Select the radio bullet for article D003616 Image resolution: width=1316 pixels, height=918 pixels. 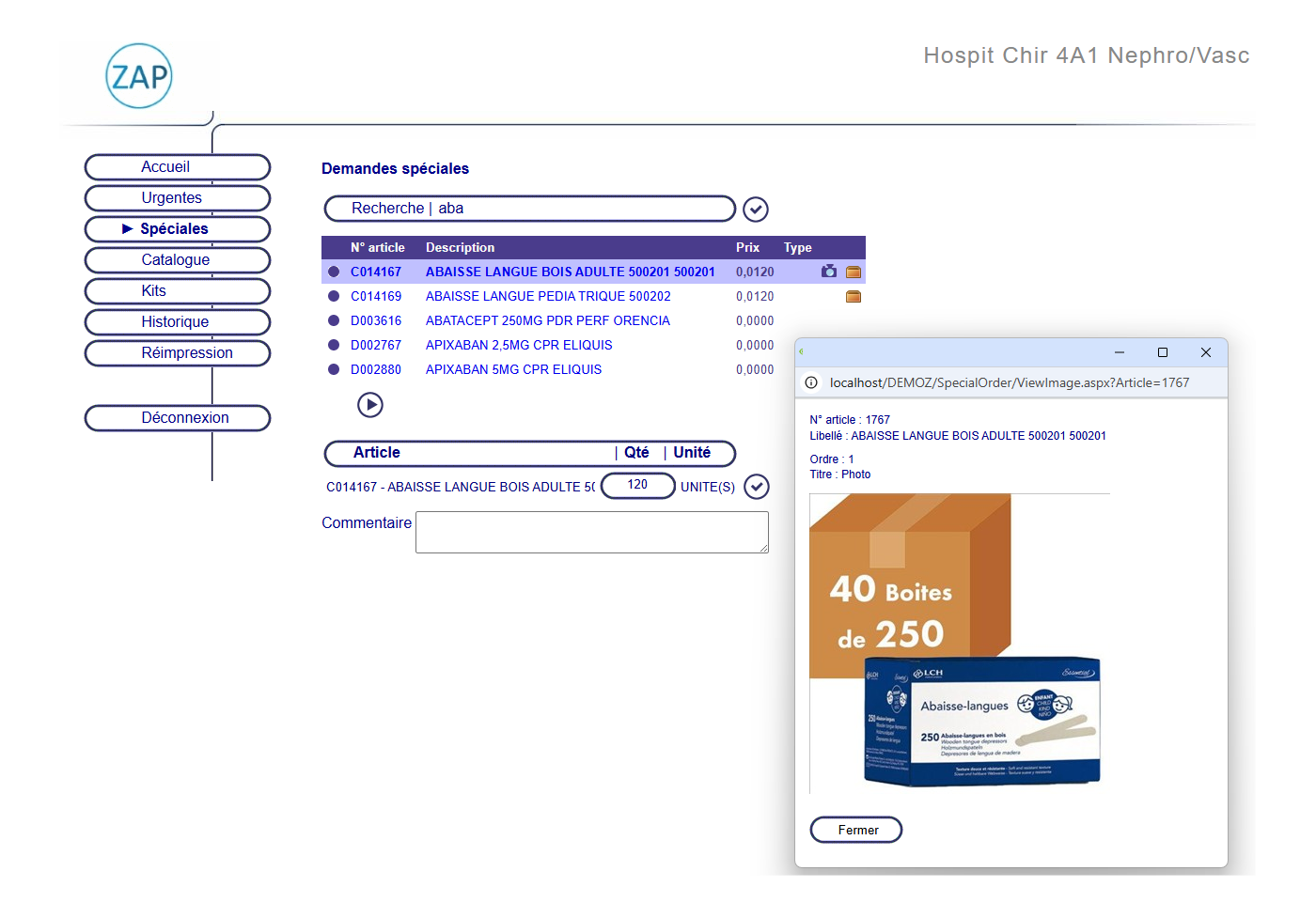pos(334,320)
